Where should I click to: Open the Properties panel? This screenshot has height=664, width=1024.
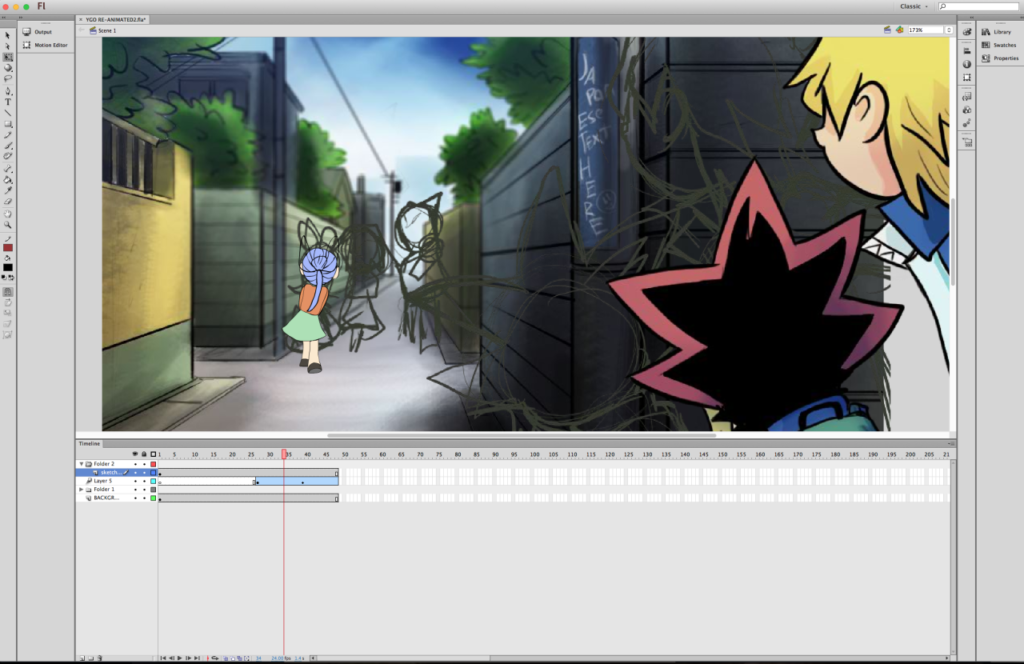[x=1000, y=58]
